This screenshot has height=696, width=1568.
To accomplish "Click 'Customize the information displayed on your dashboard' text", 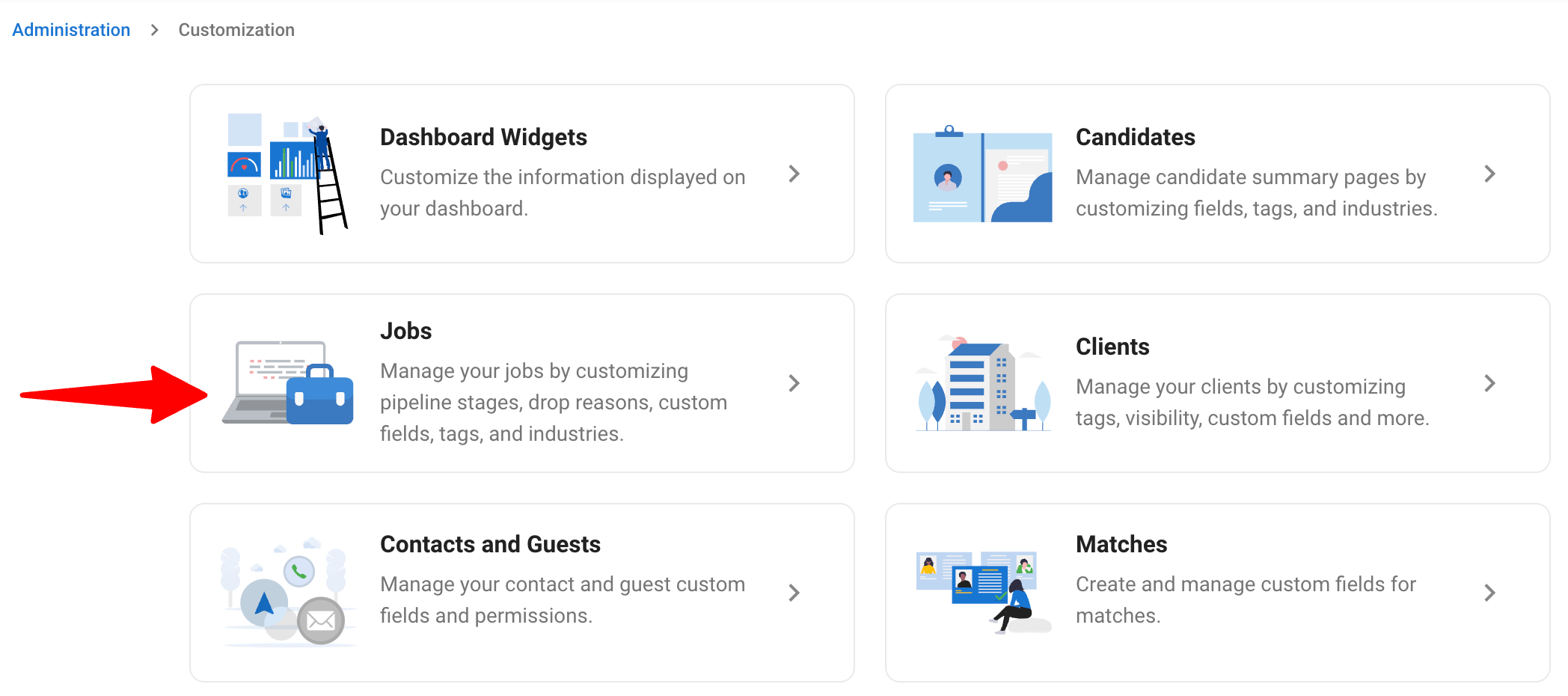I will click(563, 192).
